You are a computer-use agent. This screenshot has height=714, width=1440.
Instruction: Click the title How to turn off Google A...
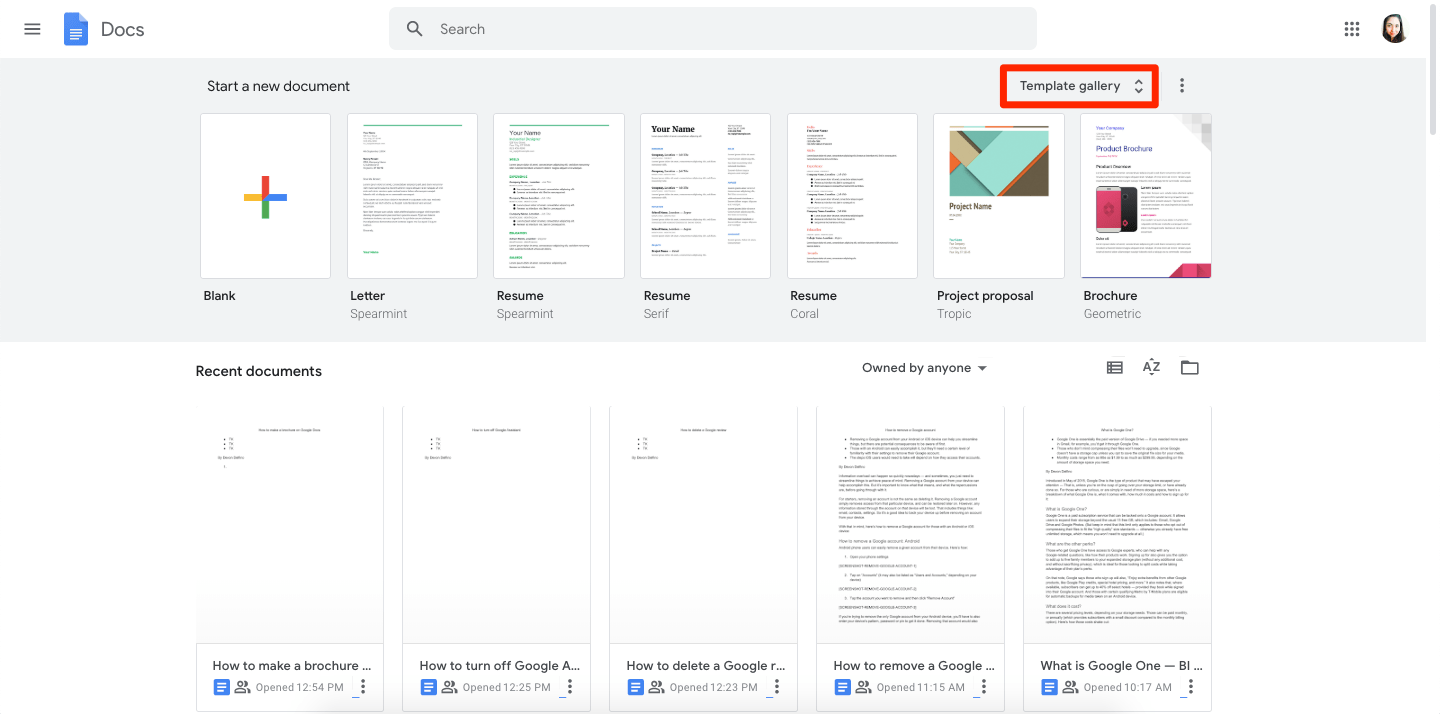point(499,665)
